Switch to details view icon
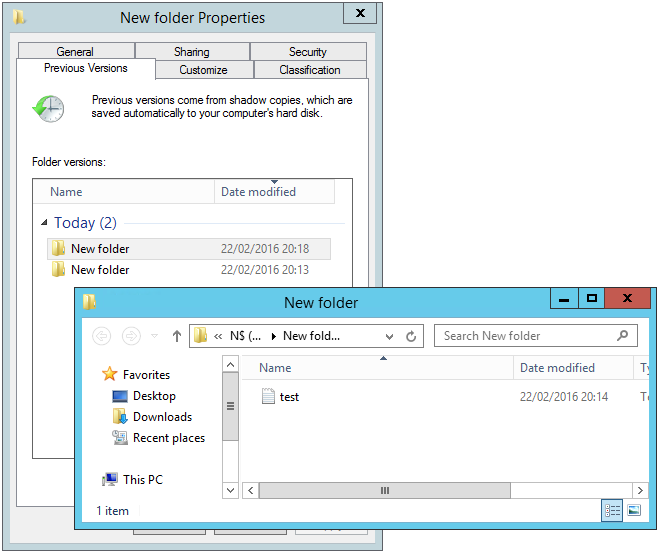The image size is (663, 558). pos(612,510)
